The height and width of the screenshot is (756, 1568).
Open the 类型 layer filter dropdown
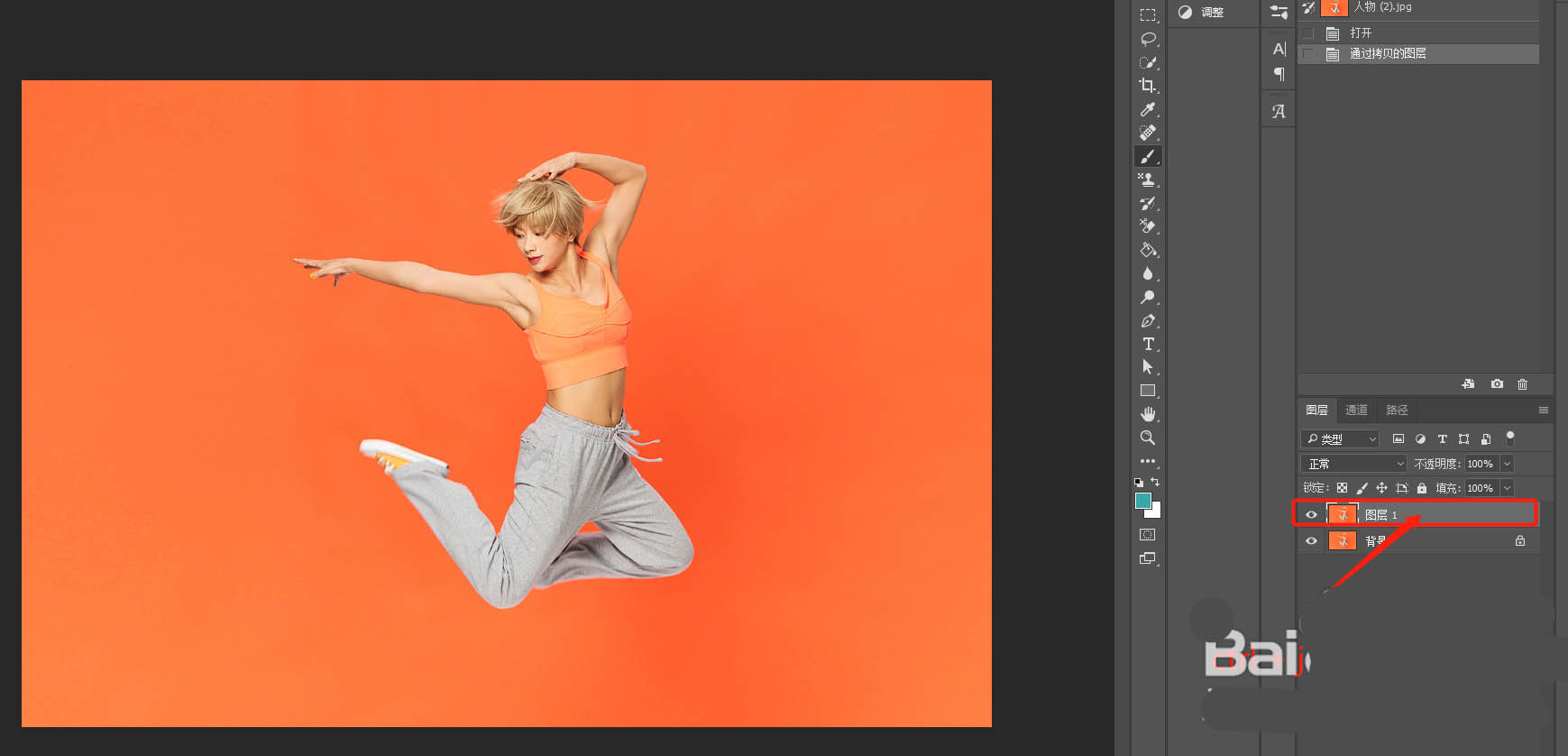coord(1341,439)
